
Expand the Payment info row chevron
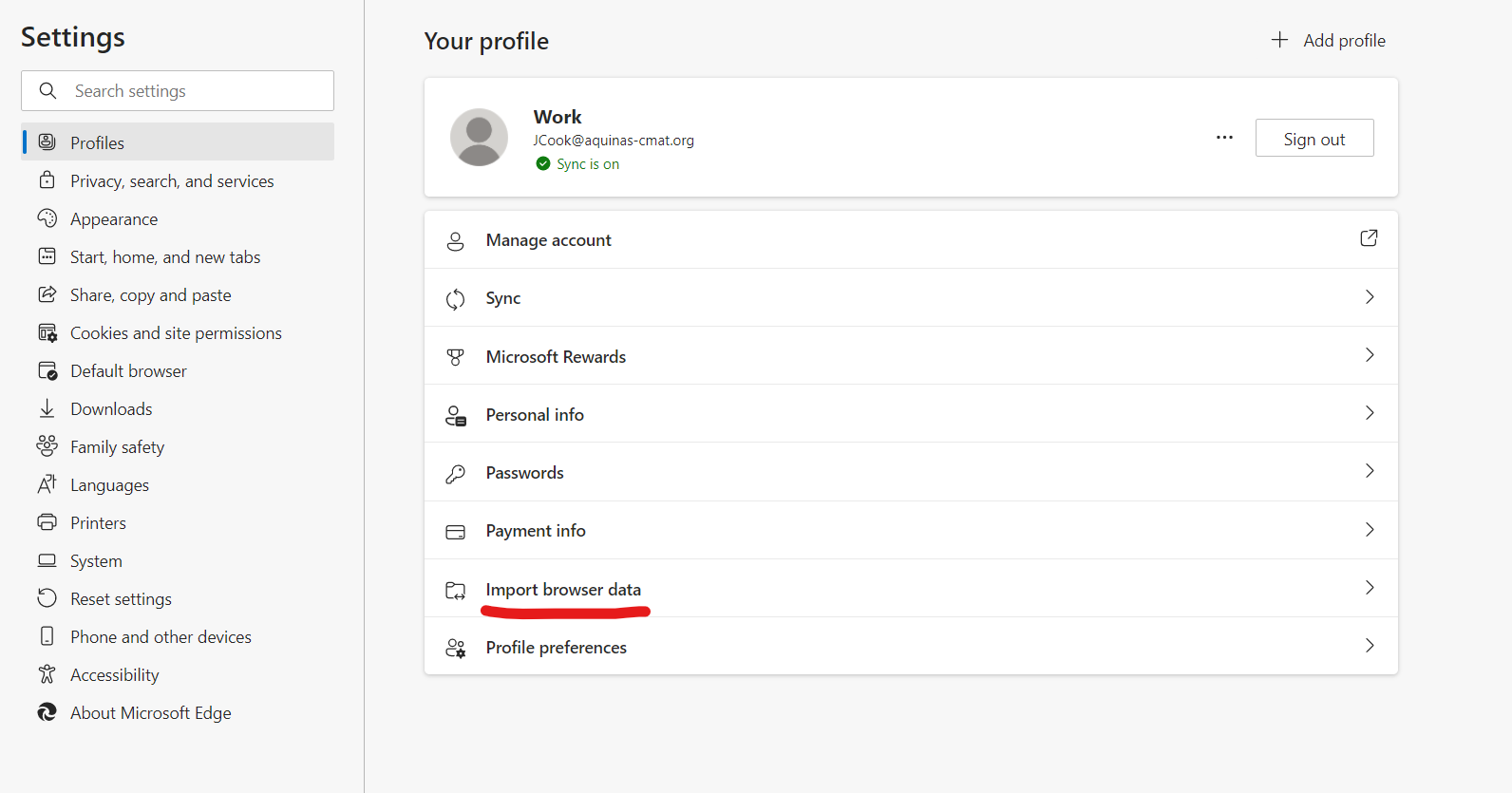1370,530
